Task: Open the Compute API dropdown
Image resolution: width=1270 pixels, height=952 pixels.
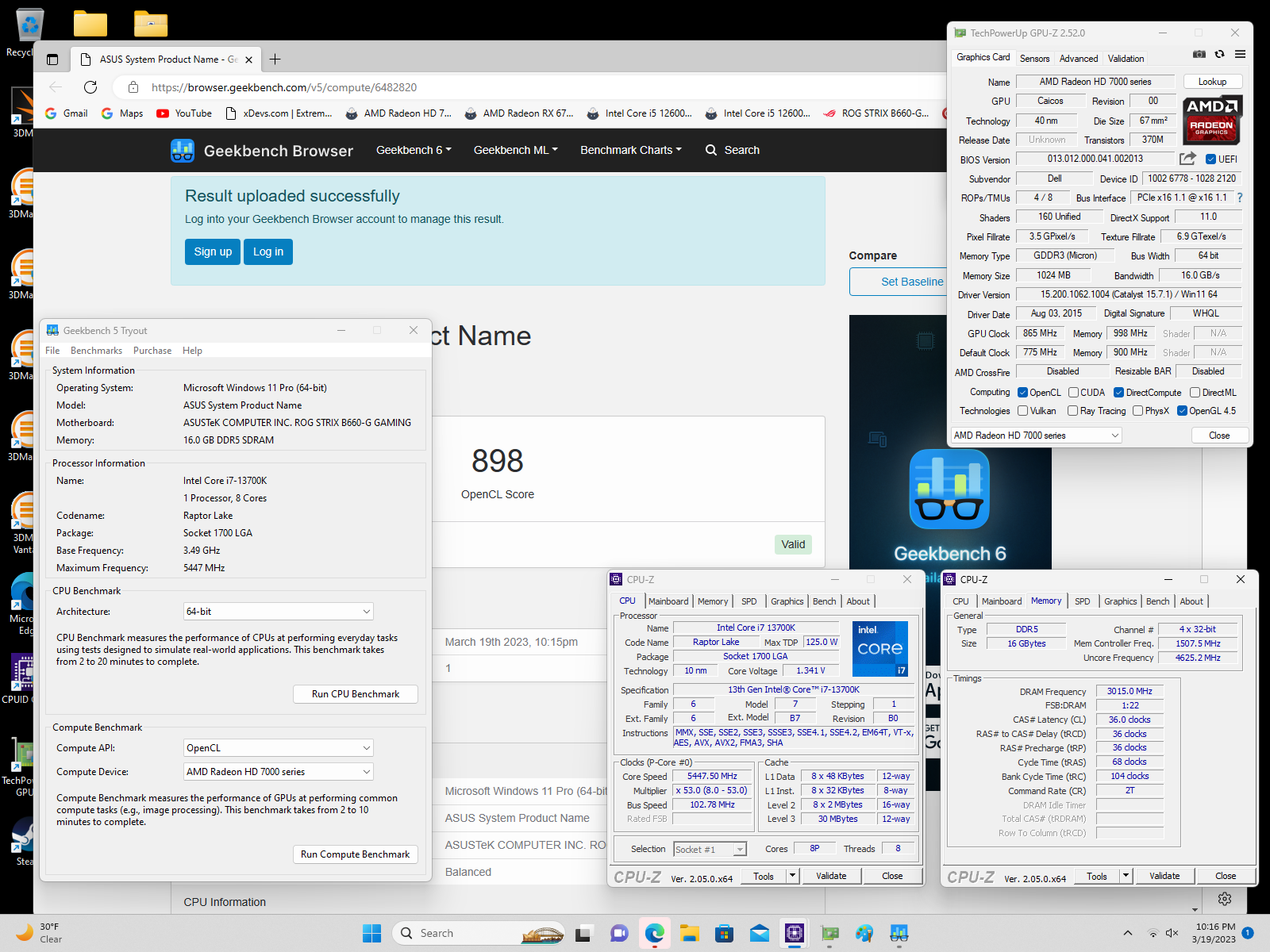Action: (279, 748)
